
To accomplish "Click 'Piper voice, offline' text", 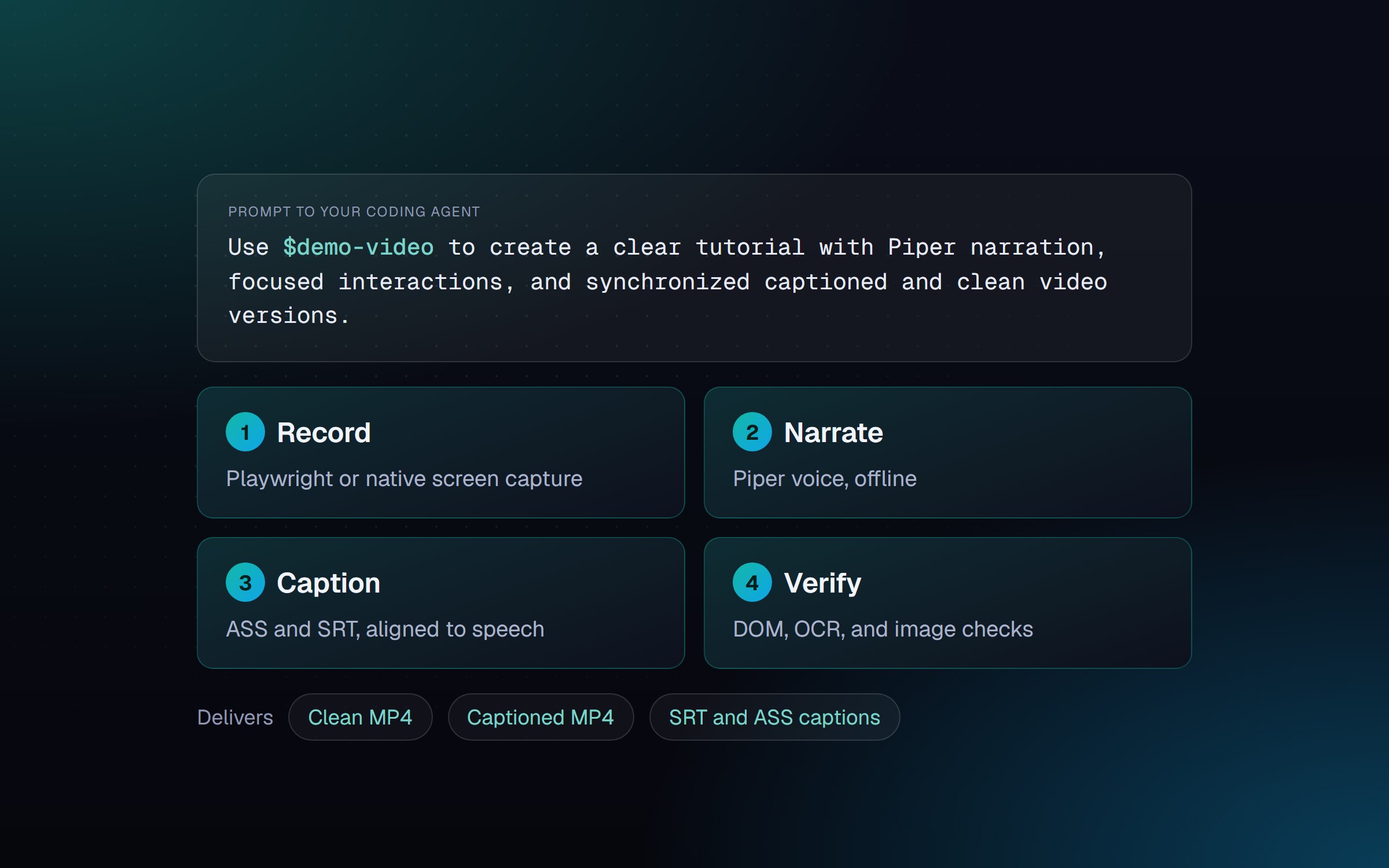I will (x=825, y=479).
